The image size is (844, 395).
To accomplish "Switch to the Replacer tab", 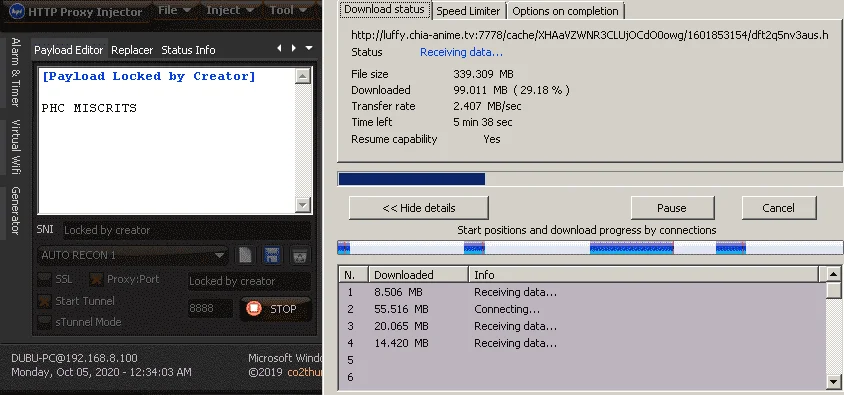I will (x=132, y=50).
